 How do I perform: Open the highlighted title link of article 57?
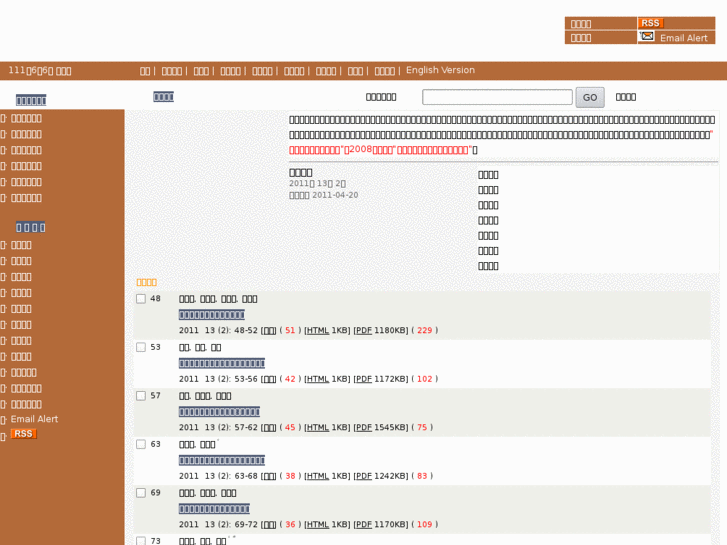coord(219,412)
